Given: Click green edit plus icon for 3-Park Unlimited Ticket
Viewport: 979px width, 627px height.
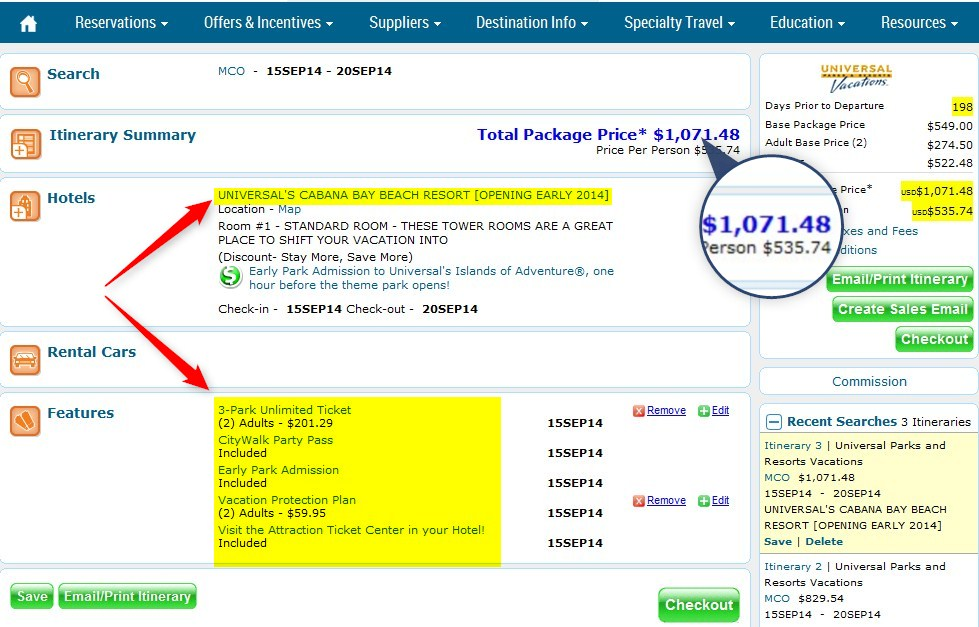Looking at the screenshot, I should [704, 411].
